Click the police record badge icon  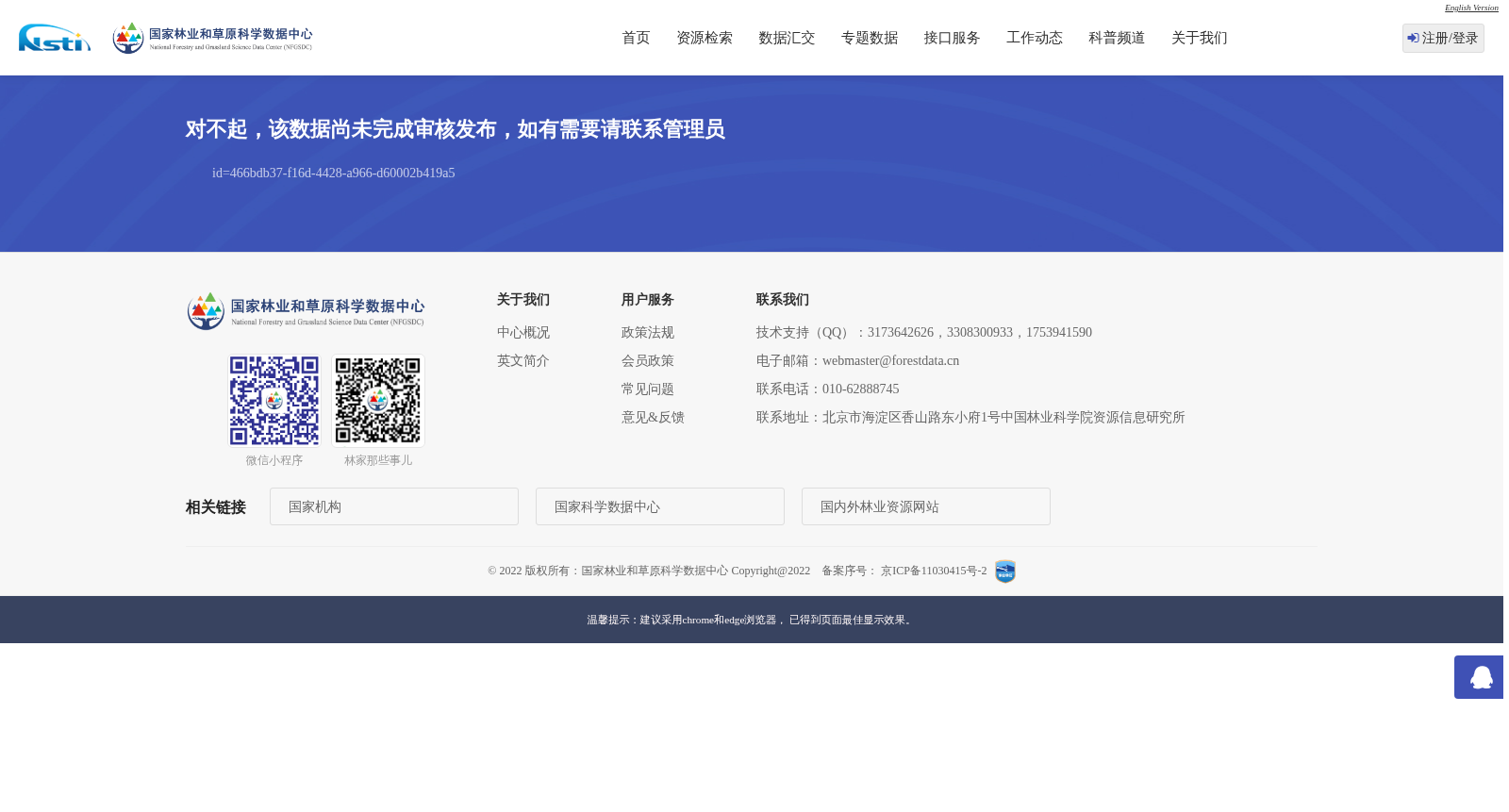(x=1005, y=572)
